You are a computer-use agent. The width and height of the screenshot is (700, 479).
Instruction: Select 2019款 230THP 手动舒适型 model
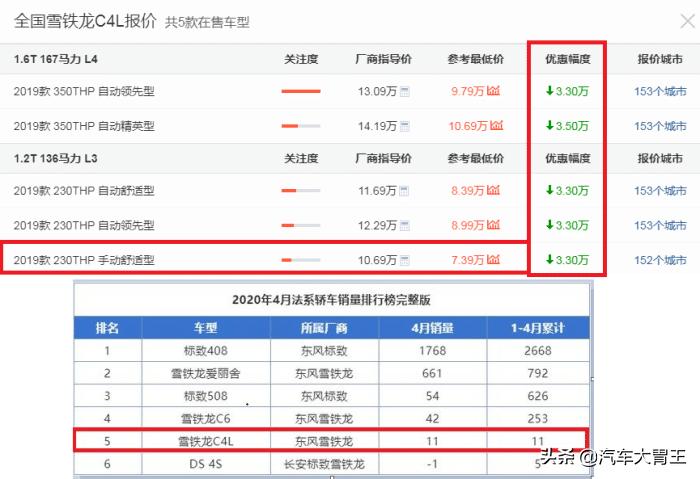[x=84, y=260]
